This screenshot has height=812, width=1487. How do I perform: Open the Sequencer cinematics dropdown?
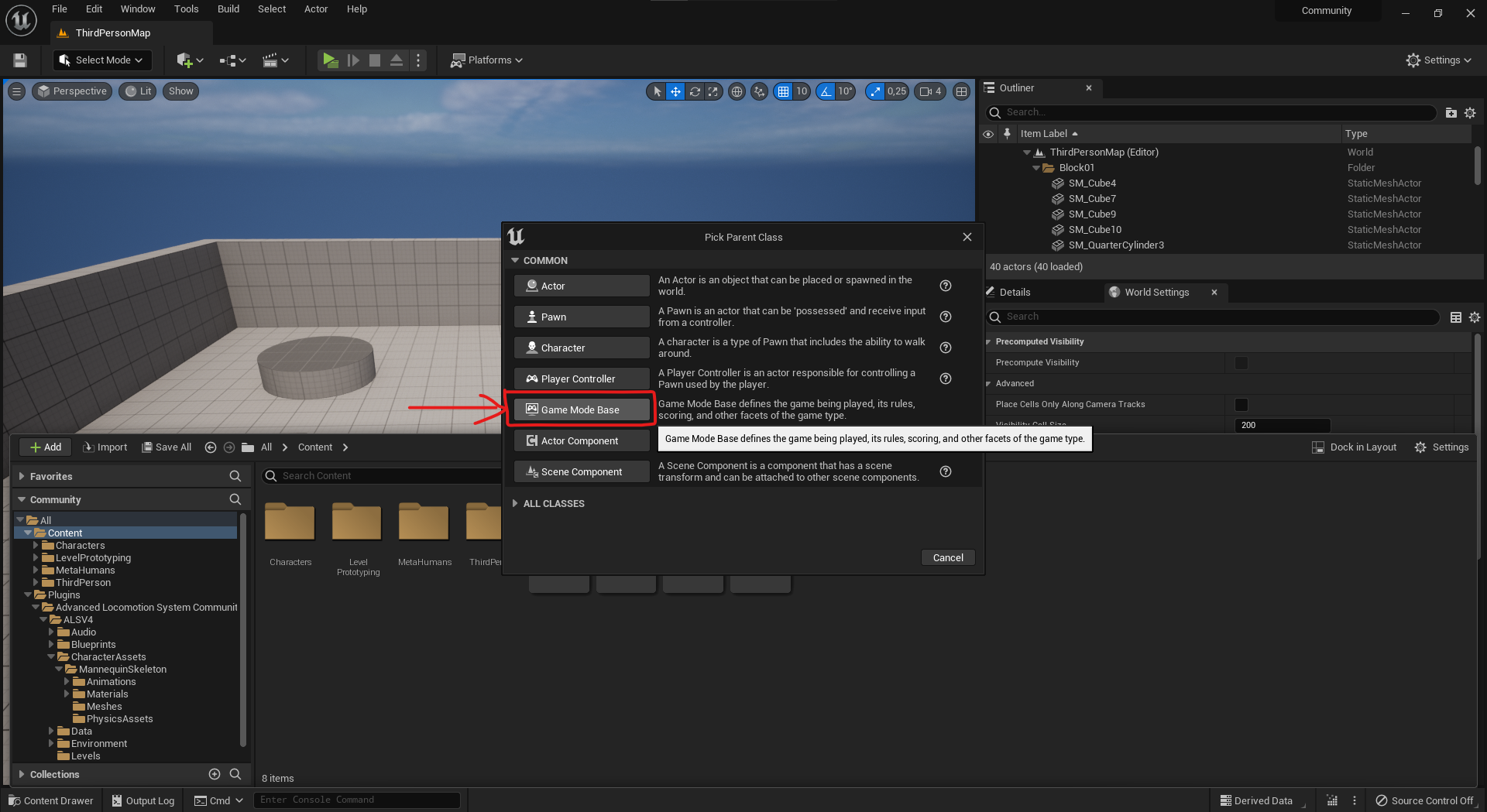[276, 60]
